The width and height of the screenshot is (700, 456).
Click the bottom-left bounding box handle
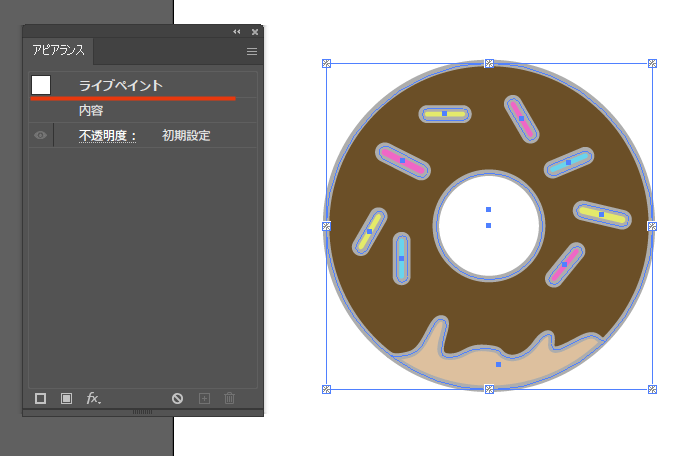326,389
